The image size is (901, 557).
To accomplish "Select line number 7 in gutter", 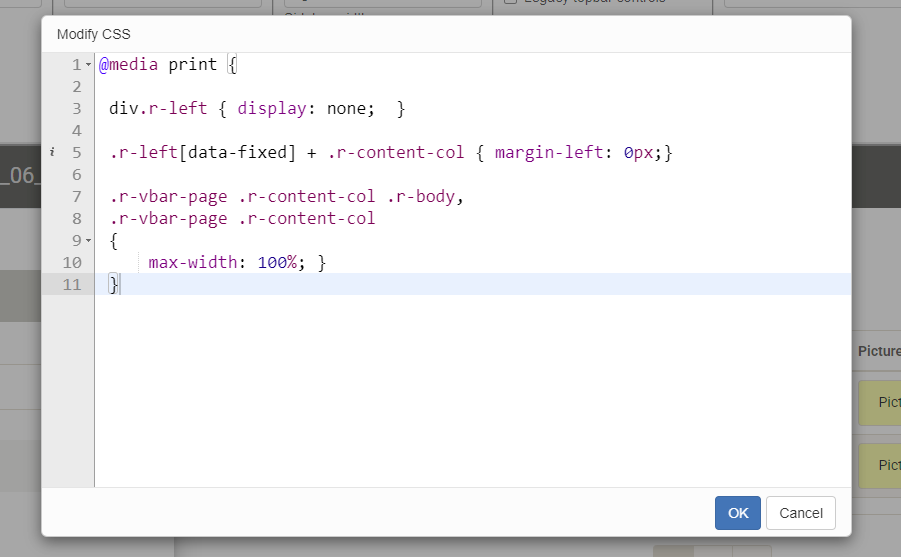I will 76,197.
